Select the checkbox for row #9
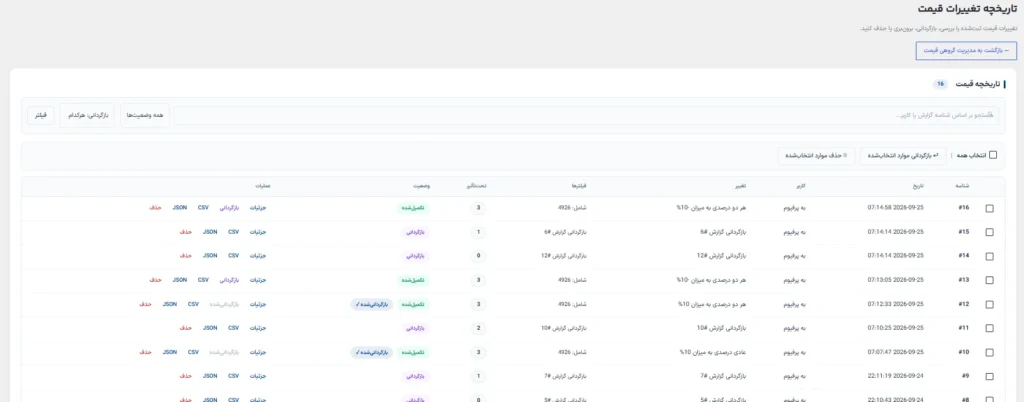The height and width of the screenshot is (402, 1024). click(989, 377)
